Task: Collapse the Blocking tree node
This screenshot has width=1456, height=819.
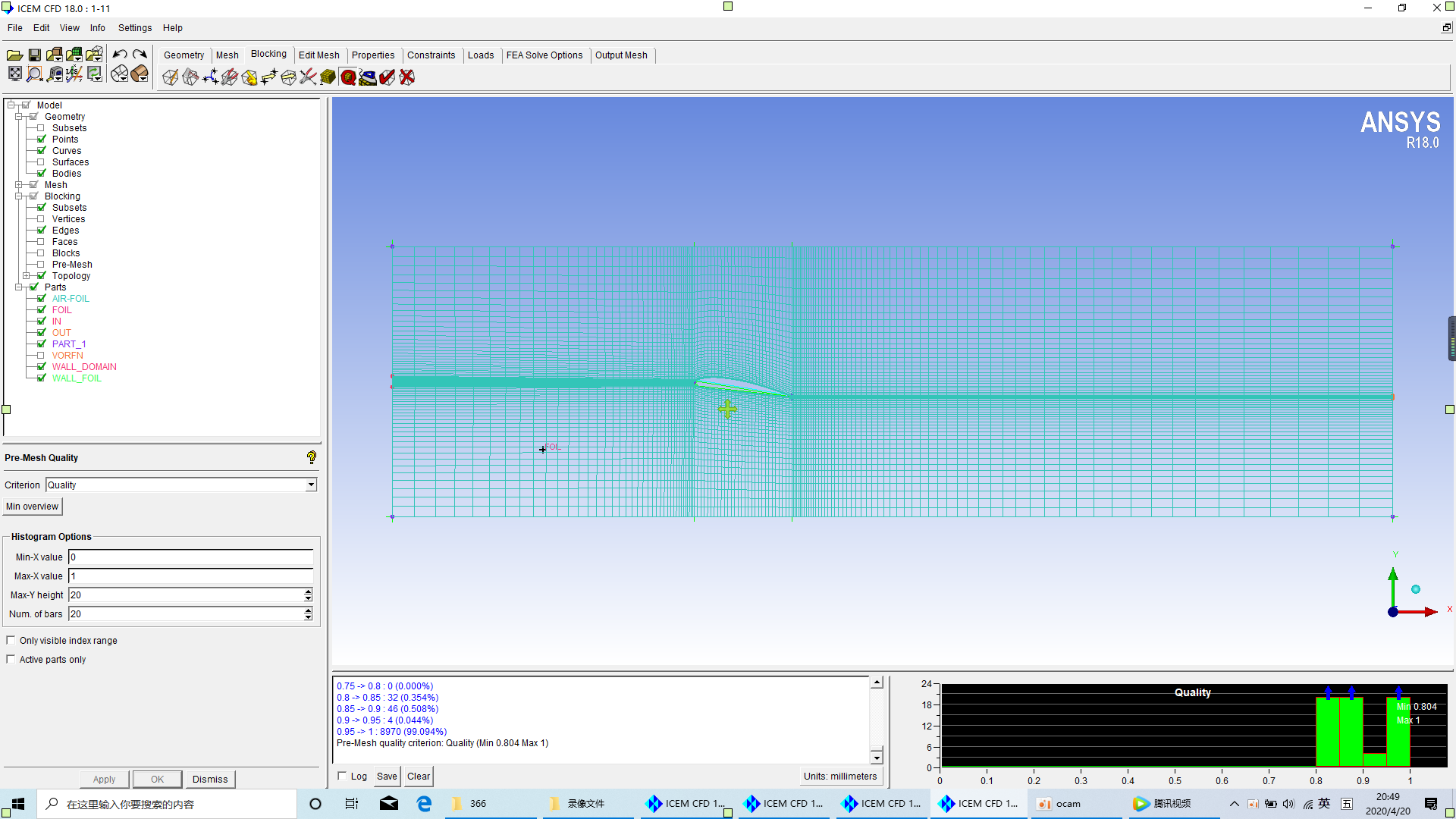Action: [x=18, y=196]
